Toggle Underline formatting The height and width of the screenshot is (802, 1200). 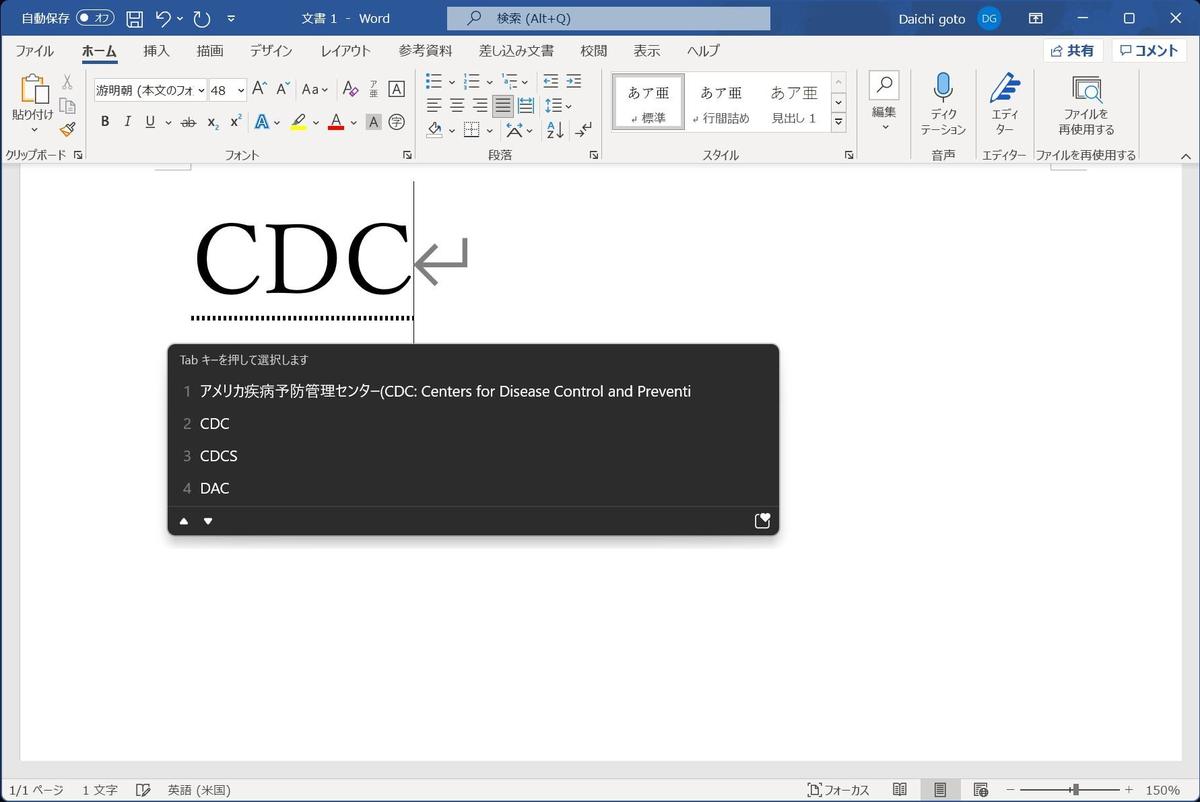pos(150,122)
